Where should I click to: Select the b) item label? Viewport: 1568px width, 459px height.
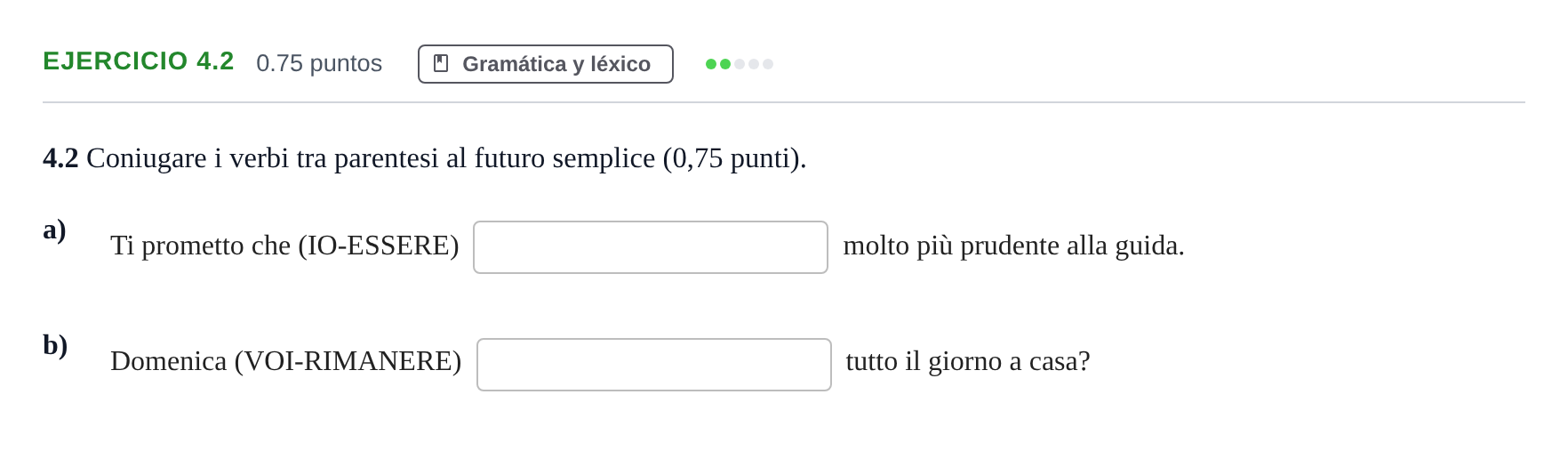coord(55,345)
